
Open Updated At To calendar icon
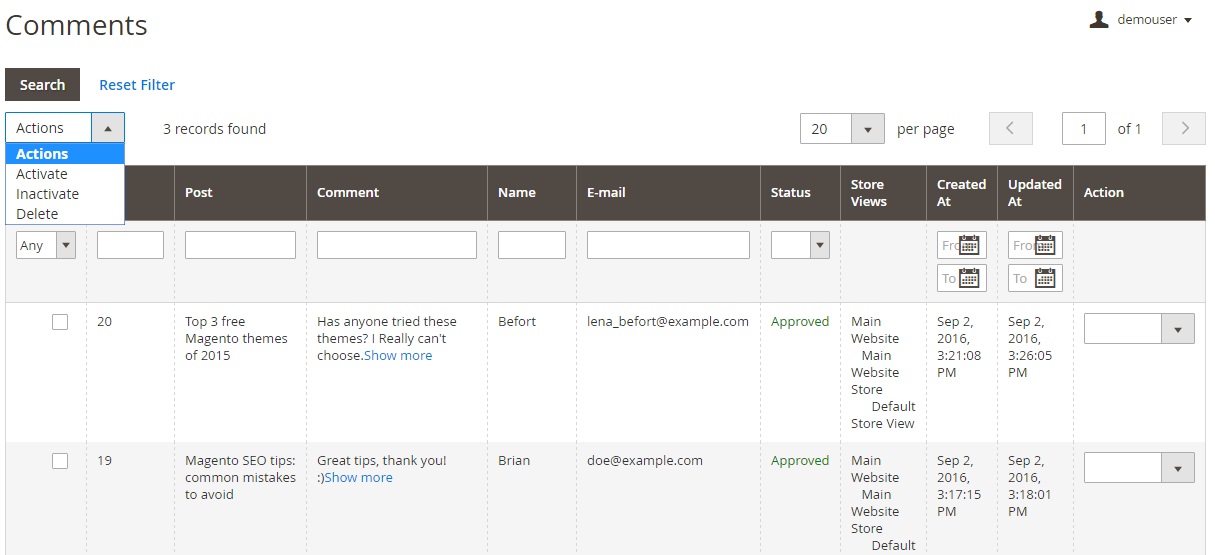1045,278
